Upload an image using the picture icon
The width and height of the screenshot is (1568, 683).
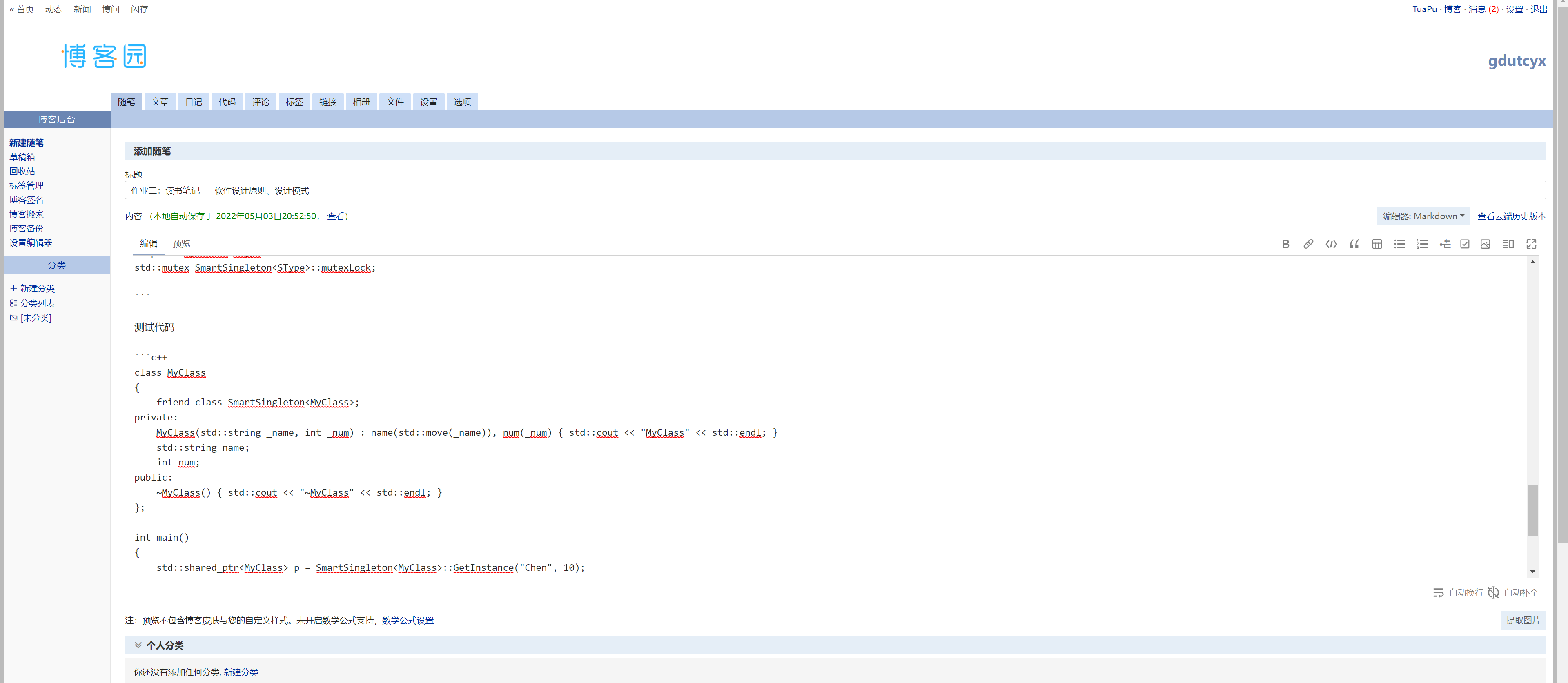pos(1485,244)
